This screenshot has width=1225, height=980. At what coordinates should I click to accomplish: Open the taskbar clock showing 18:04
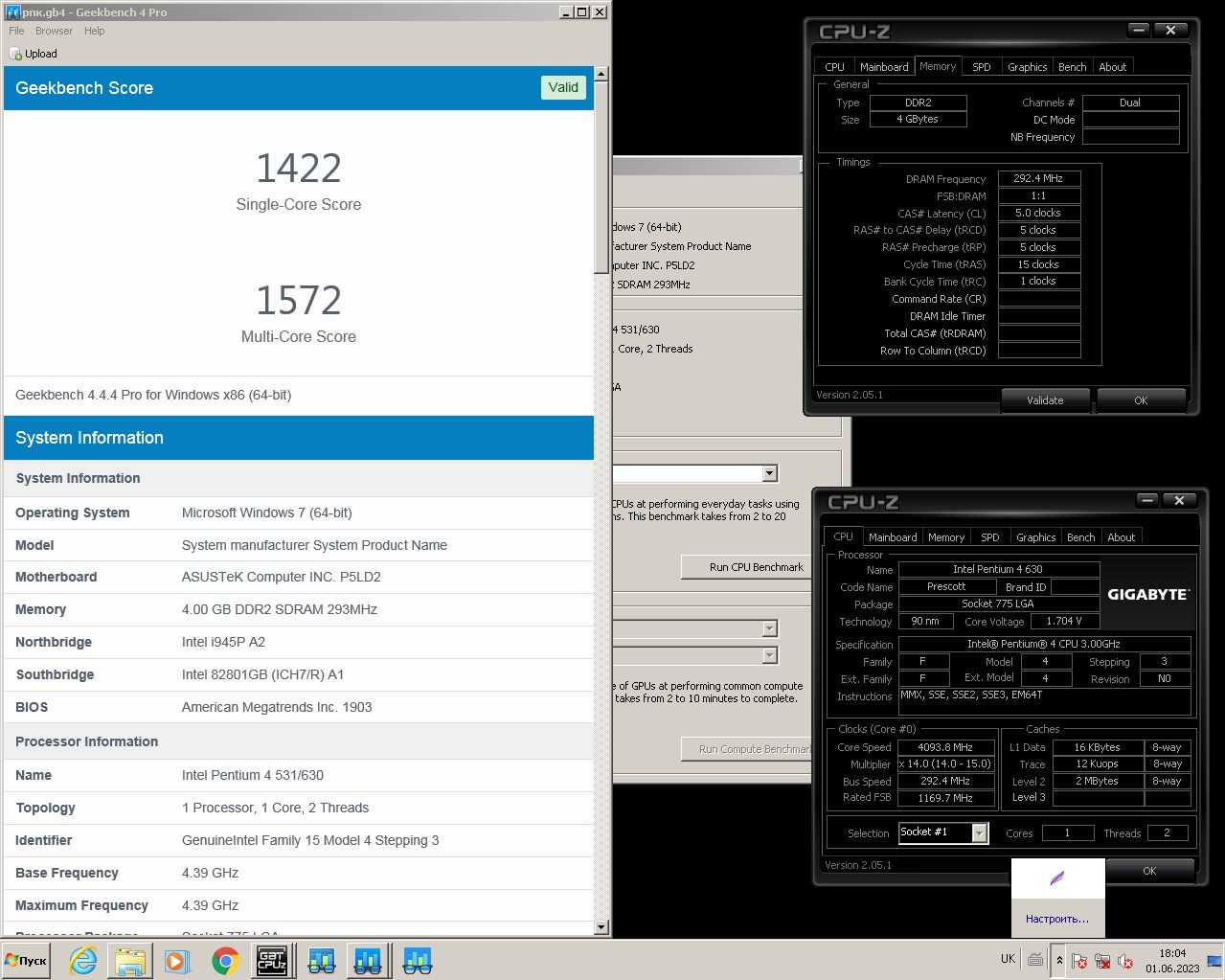coord(1172,960)
